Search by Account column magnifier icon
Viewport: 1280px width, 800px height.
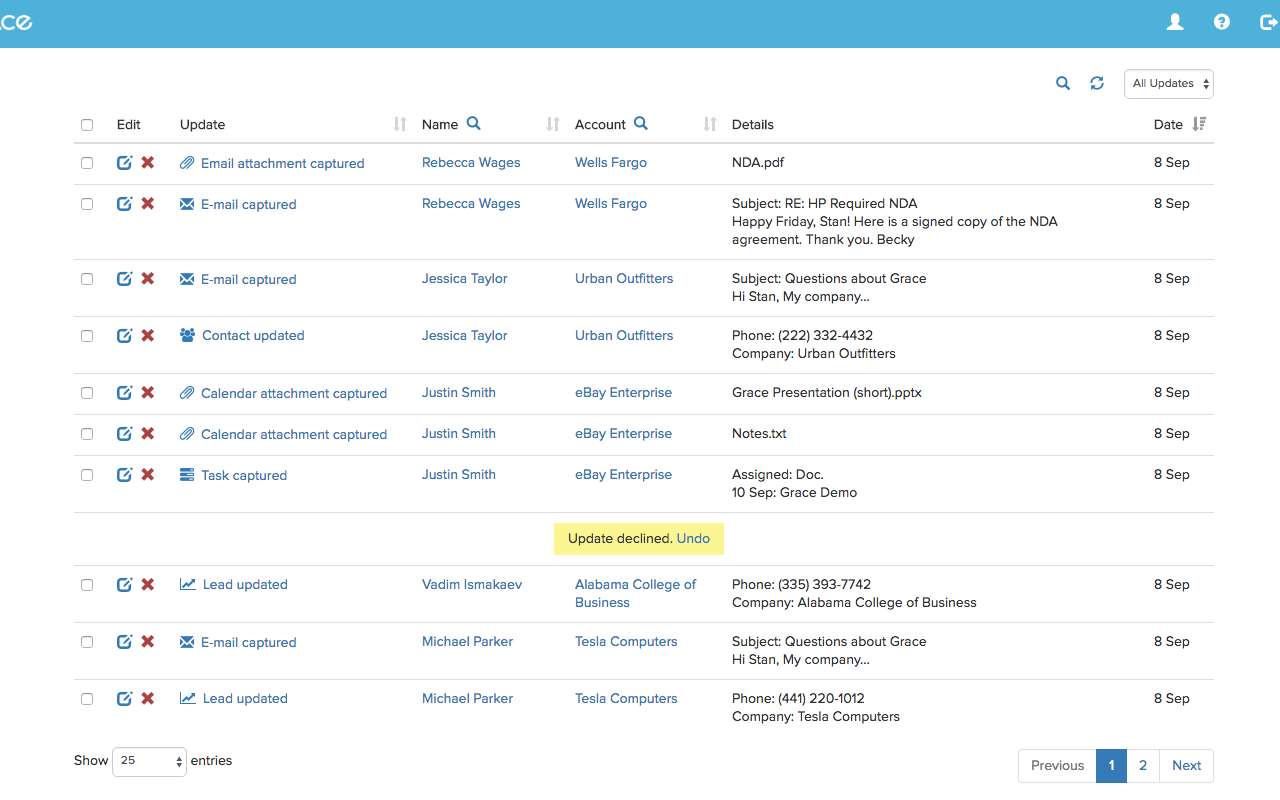641,123
